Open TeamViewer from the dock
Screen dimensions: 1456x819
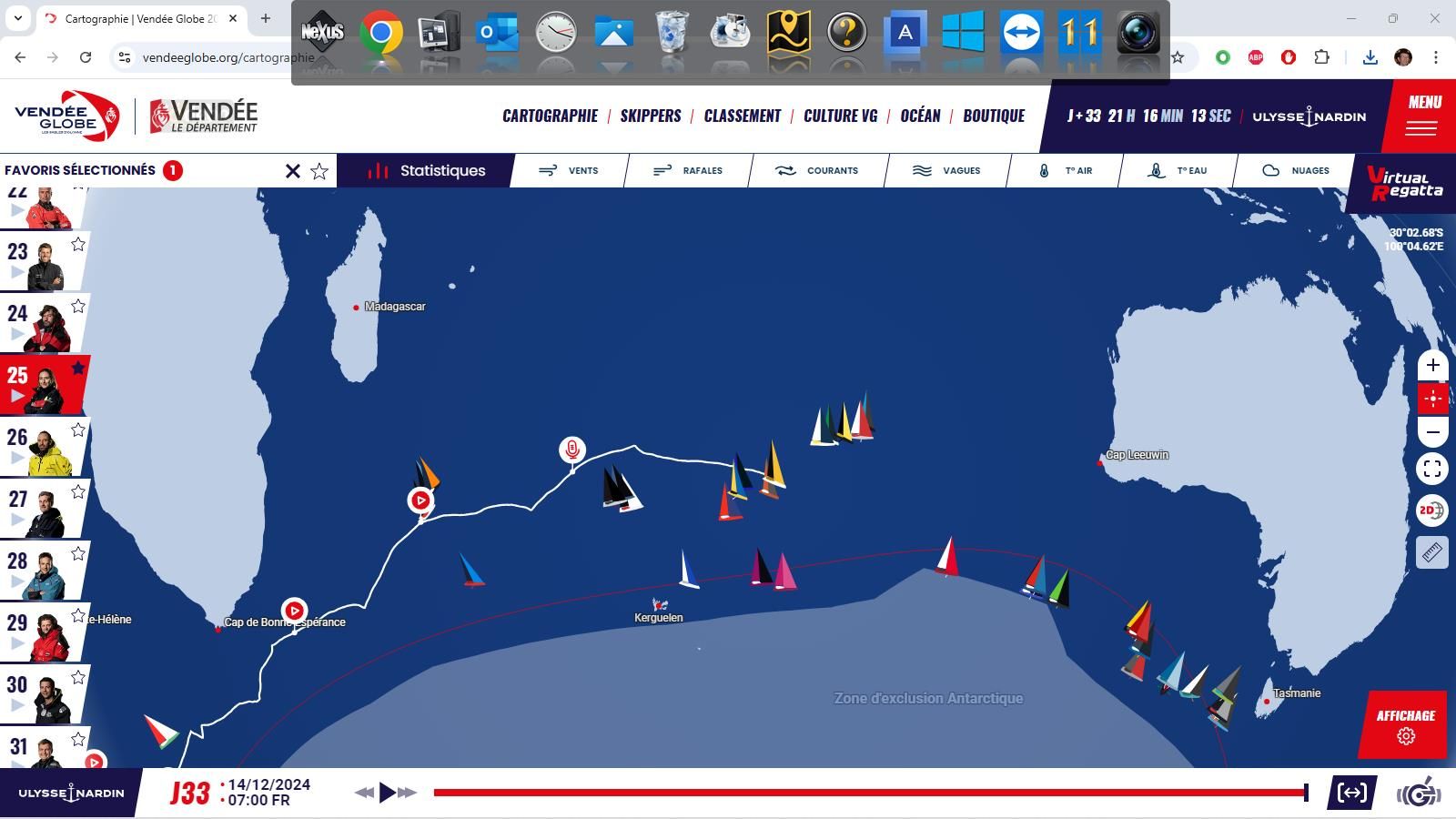tap(1021, 34)
